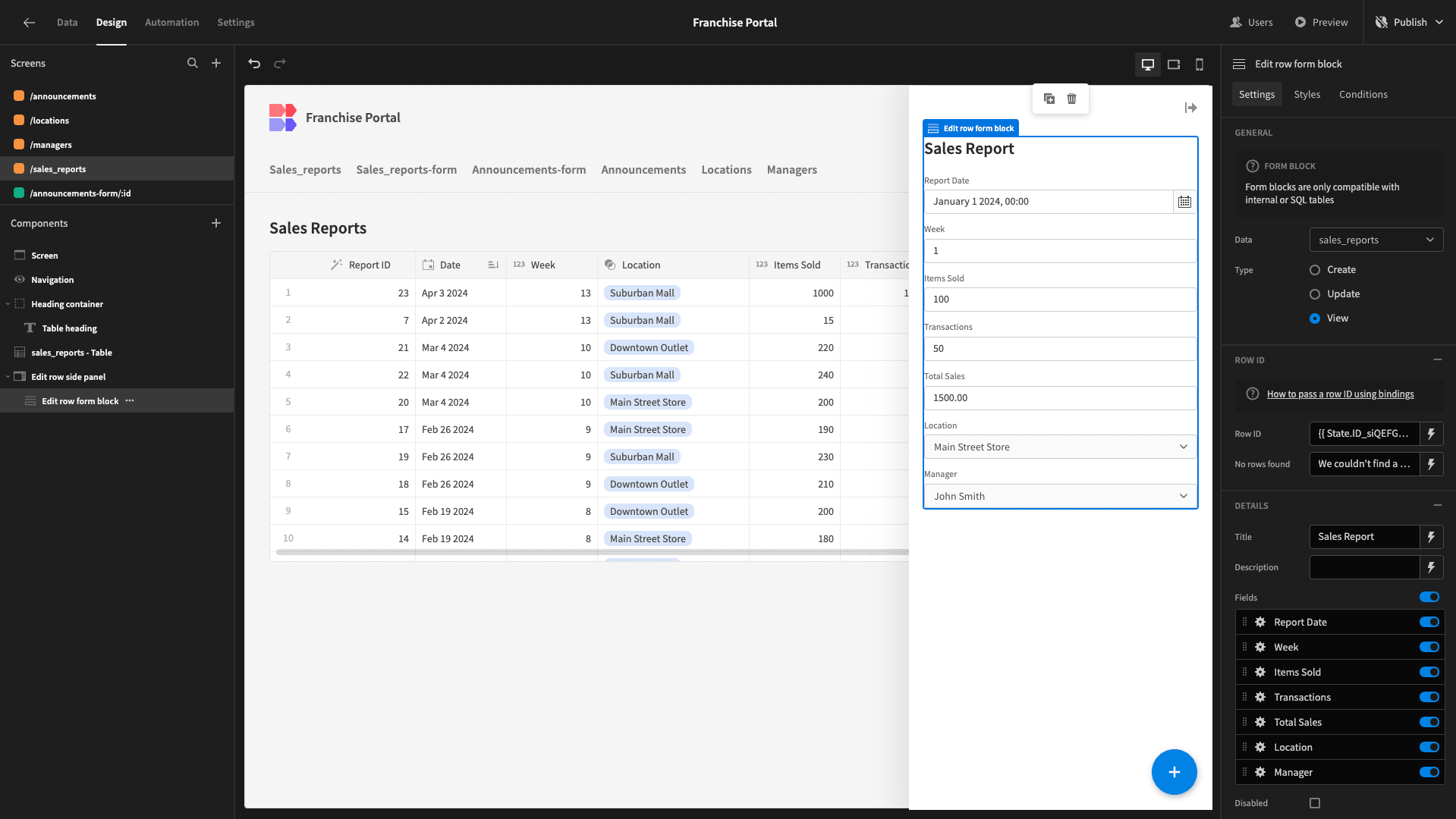1456x819 pixels.
Task: Open the Report Date calendar picker
Action: (1184, 202)
